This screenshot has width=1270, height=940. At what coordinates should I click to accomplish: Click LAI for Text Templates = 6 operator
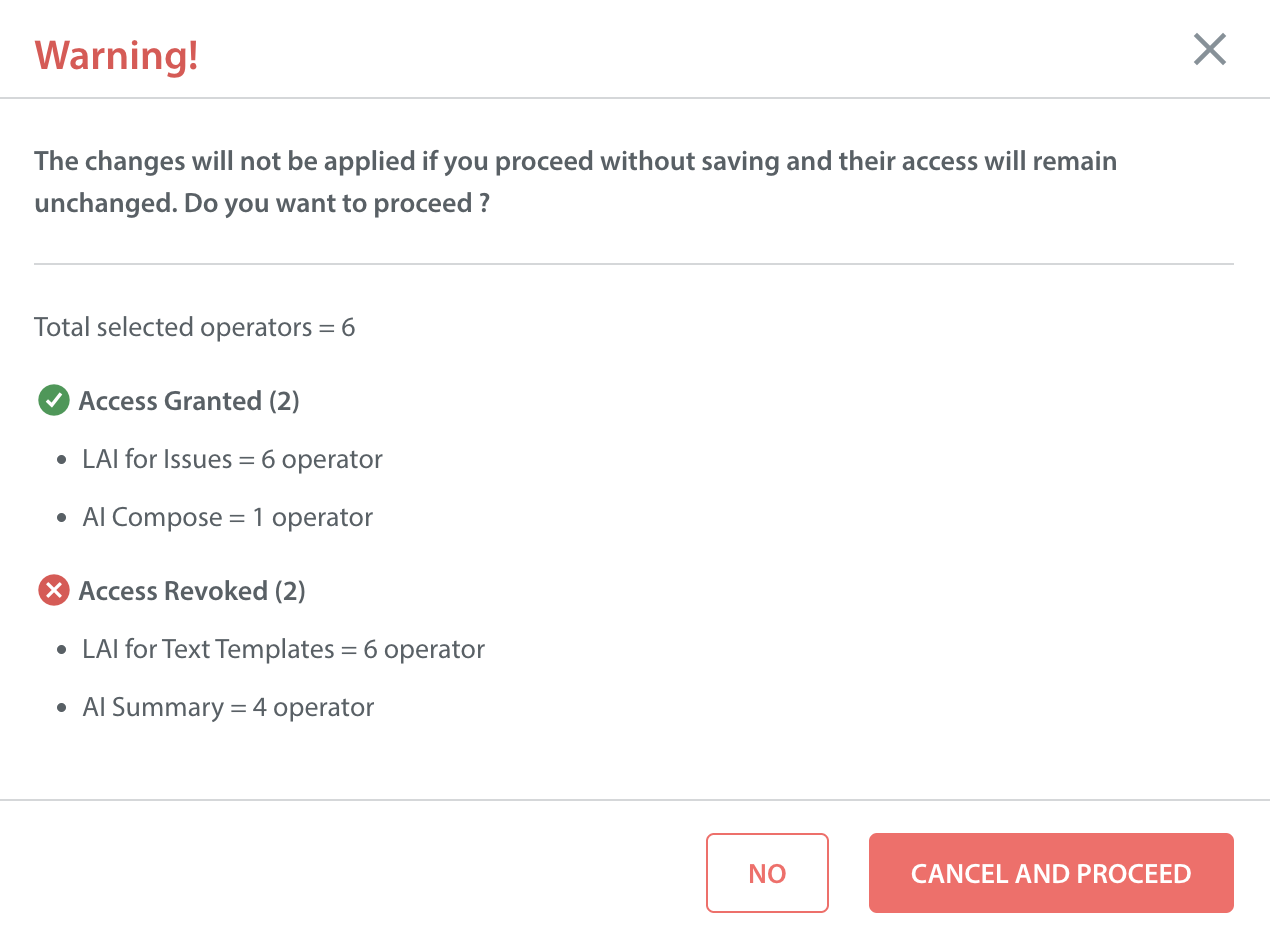pos(284,650)
